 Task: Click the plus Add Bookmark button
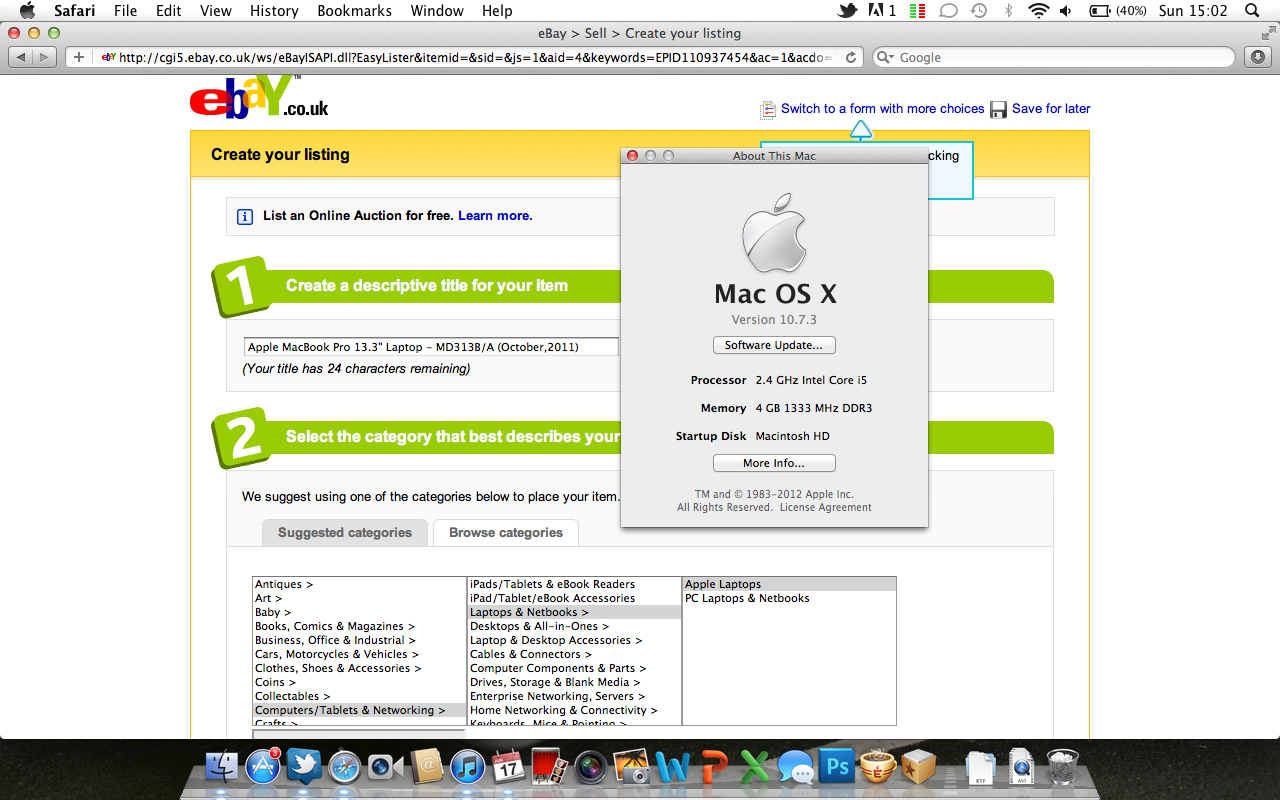[79, 57]
